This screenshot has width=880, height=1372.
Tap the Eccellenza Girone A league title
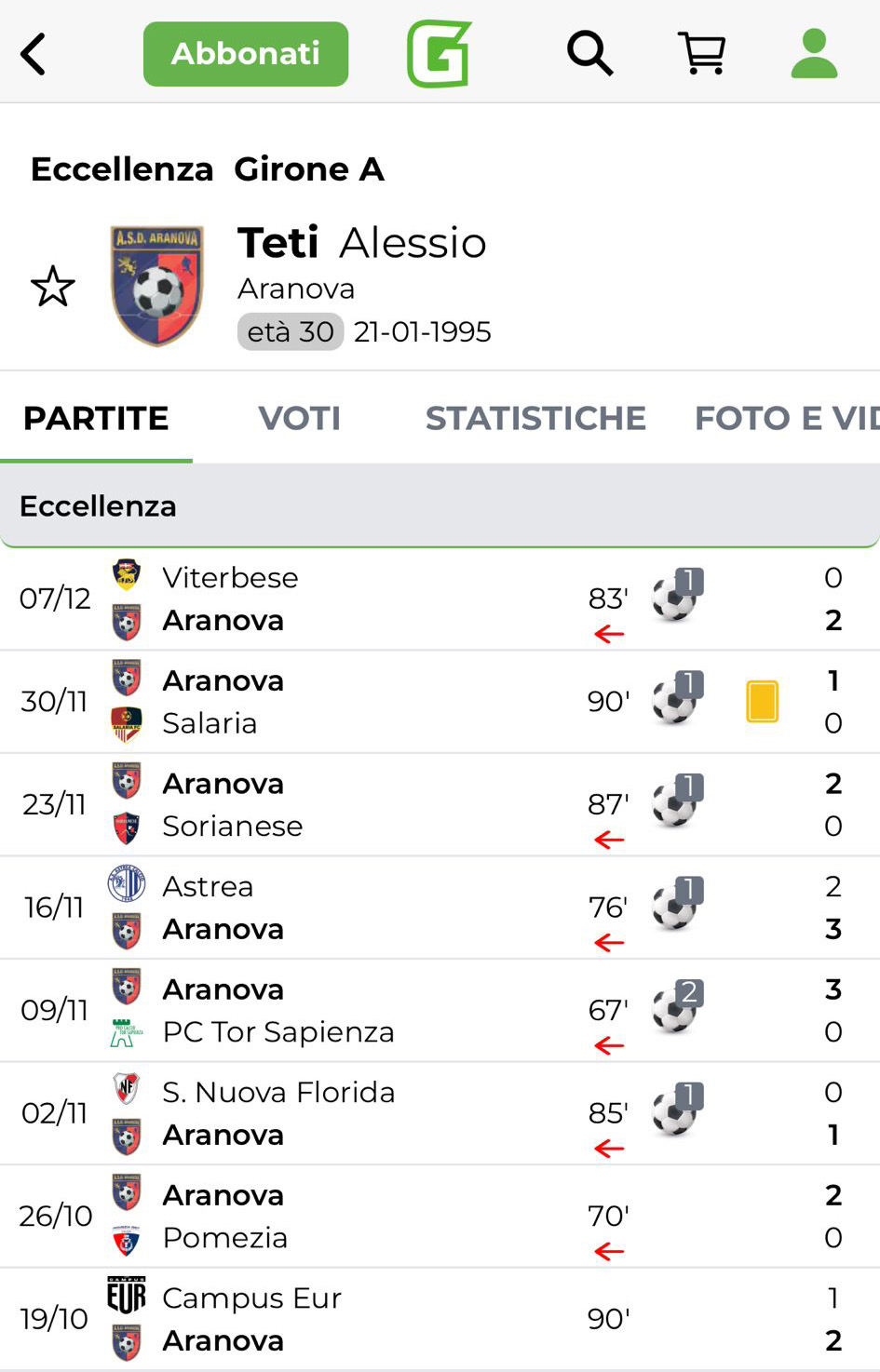point(207,169)
